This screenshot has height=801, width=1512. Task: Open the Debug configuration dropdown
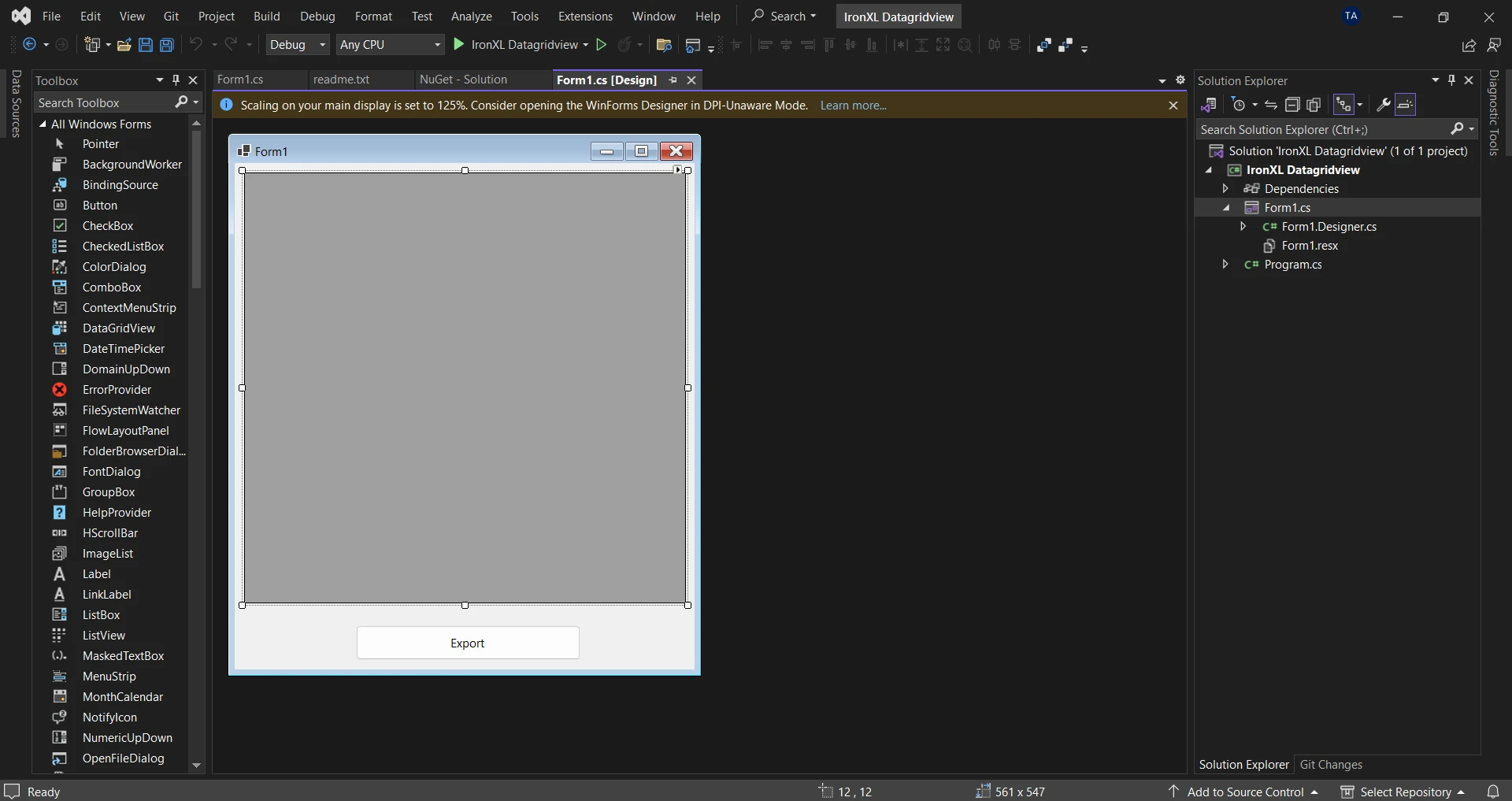[x=298, y=45]
